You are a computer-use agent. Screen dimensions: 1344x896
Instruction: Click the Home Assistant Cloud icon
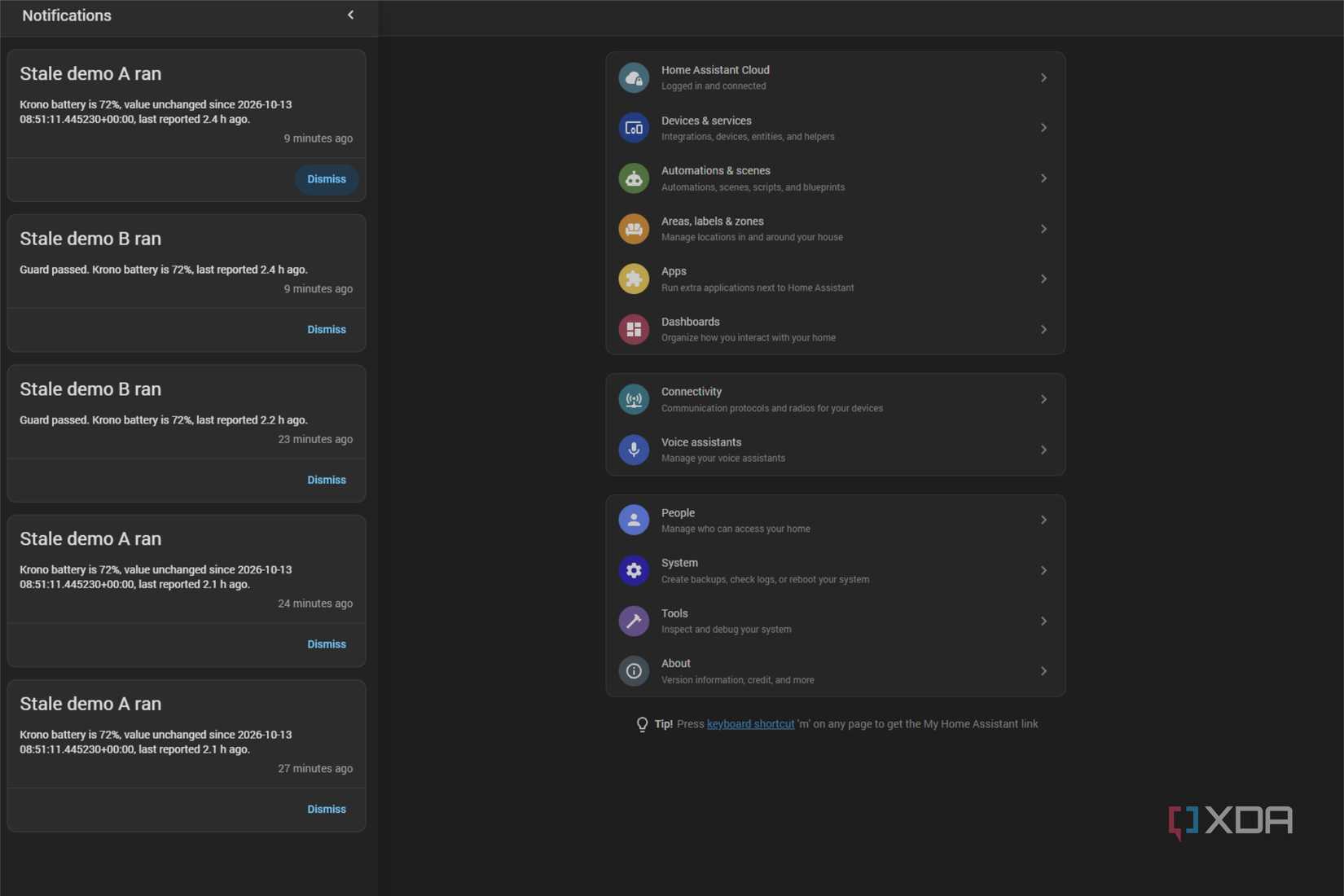[x=634, y=77]
